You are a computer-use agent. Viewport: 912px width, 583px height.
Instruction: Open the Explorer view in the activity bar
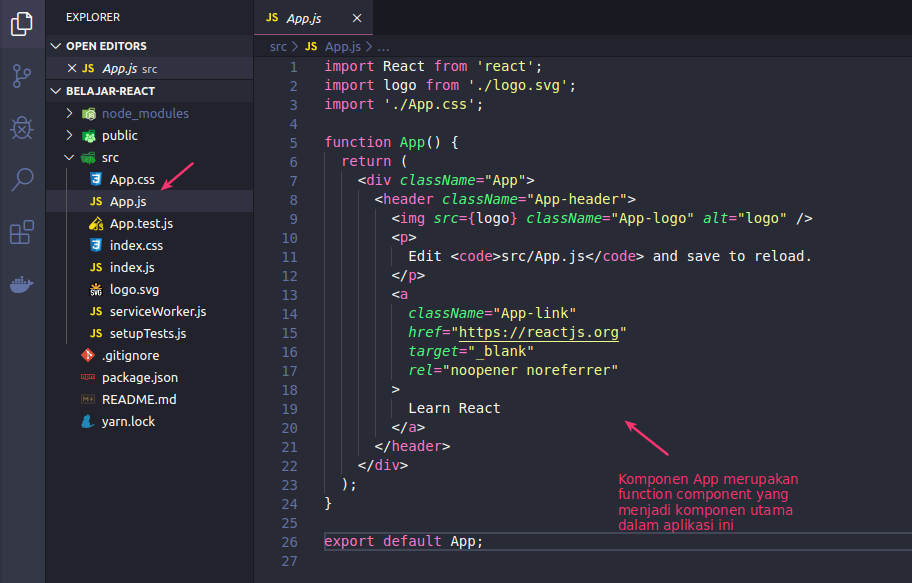pos(22,24)
